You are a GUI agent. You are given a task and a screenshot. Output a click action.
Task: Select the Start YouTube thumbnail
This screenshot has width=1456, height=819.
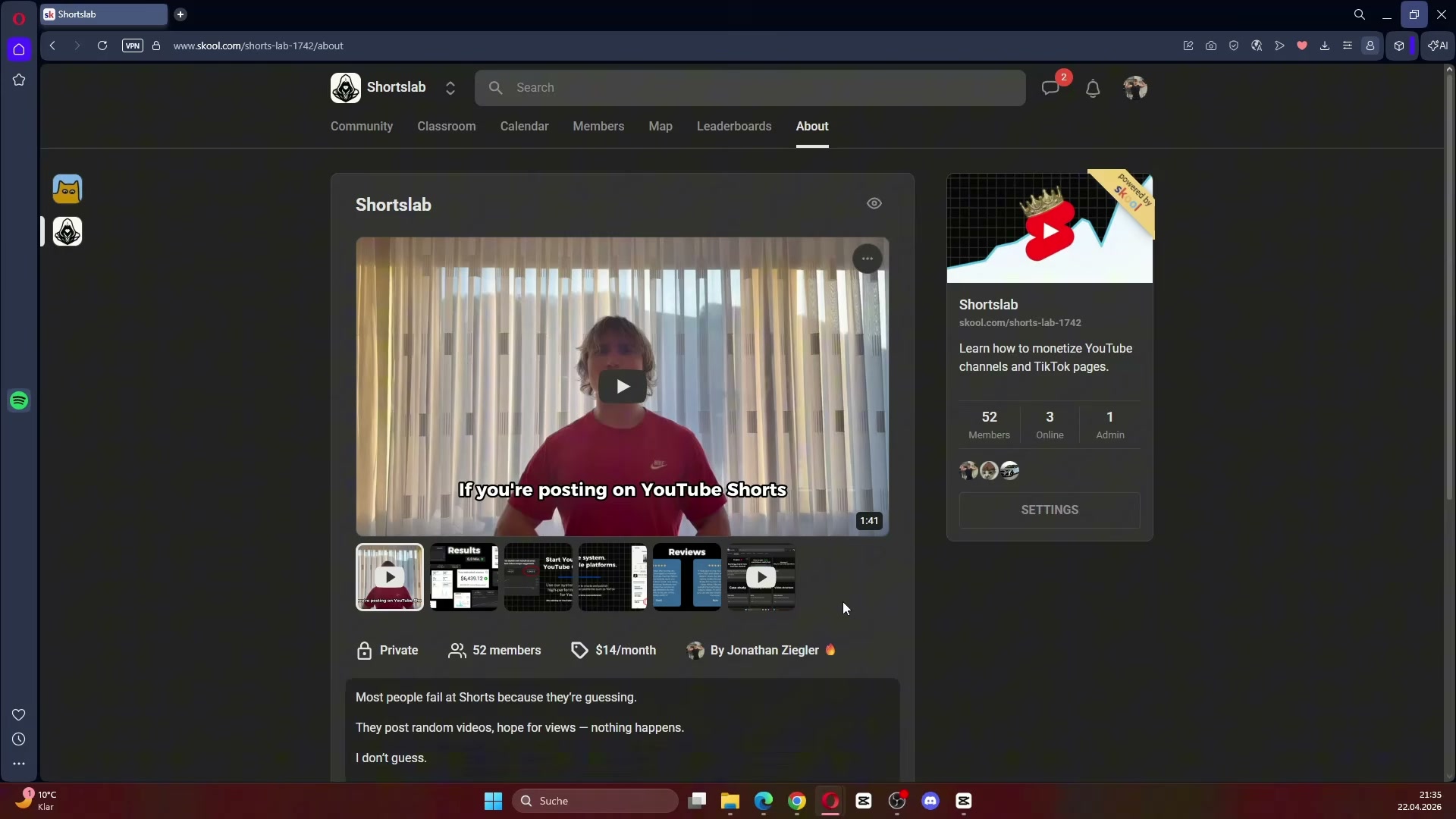click(x=538, y=577)
